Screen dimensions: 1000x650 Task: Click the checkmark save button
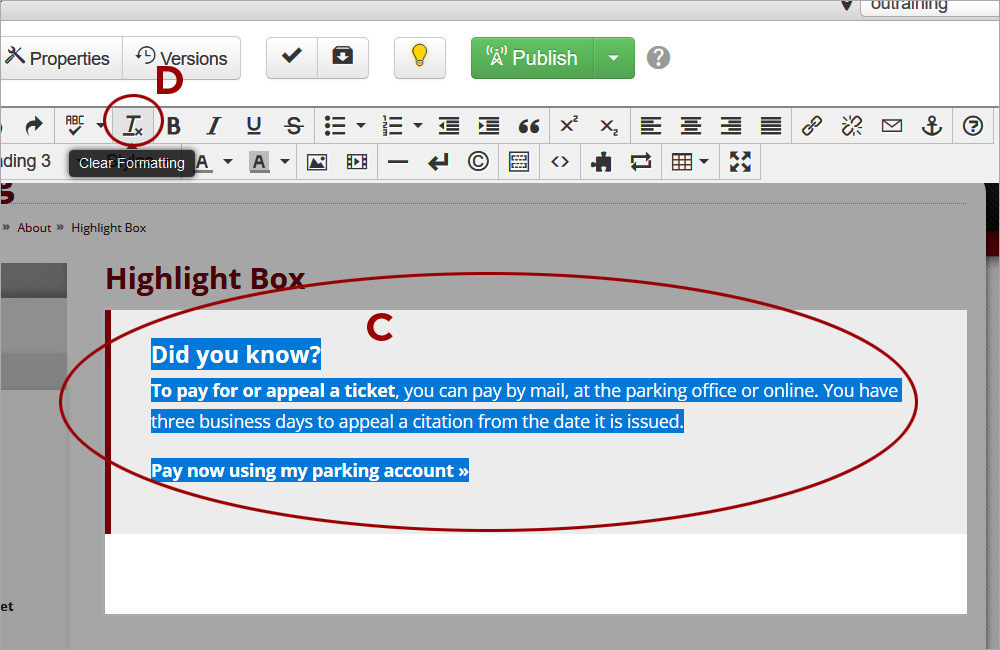coord(291,58)
